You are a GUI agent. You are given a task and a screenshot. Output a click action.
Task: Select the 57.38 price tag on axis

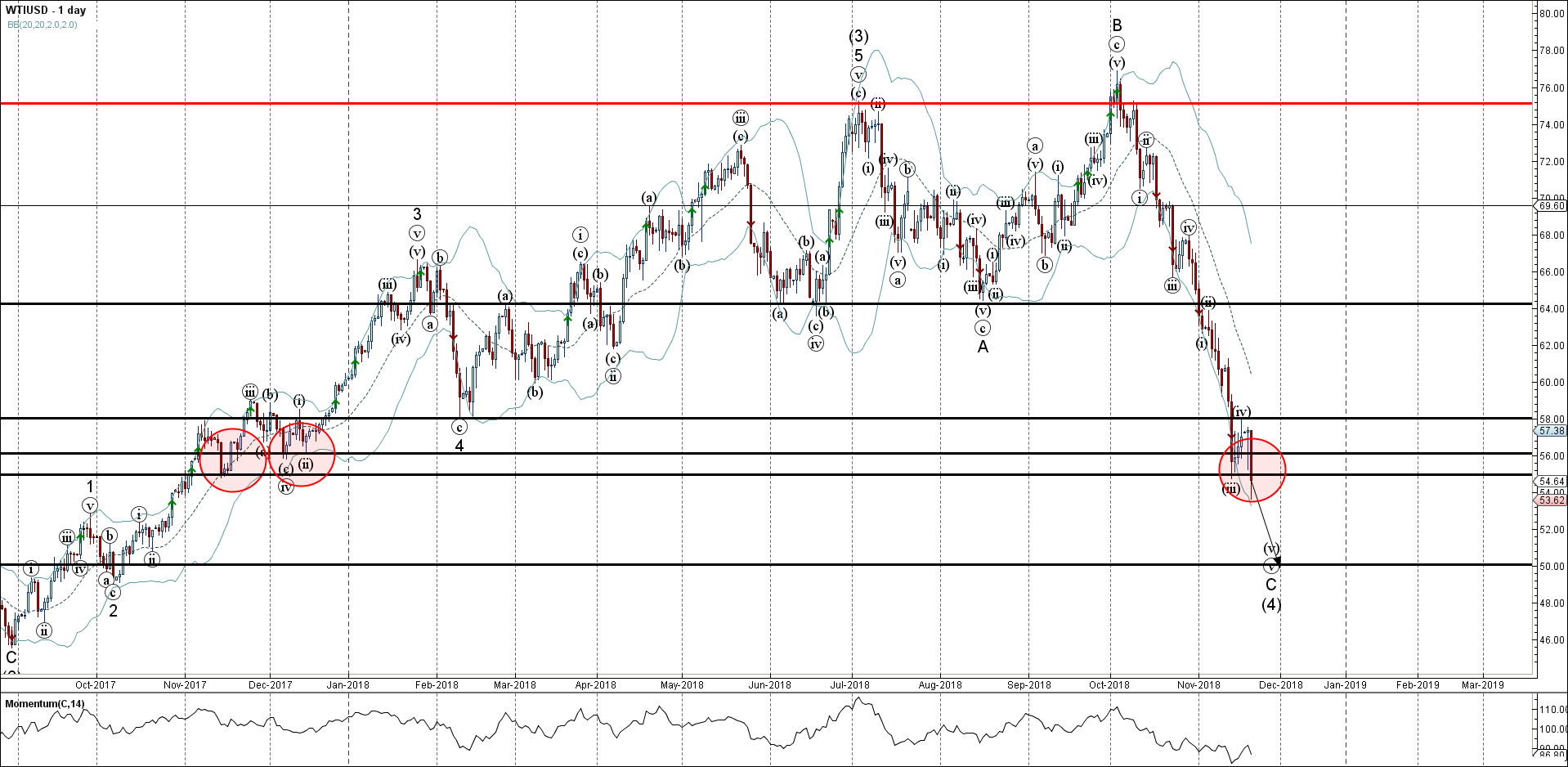tap(1551, 430)
